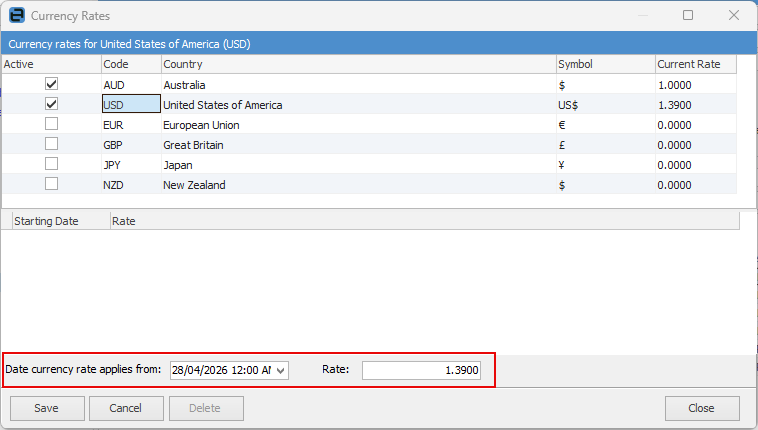758x430 pixels.
Task: Click the ¥ symbol cell
Action: coord(606,165)
